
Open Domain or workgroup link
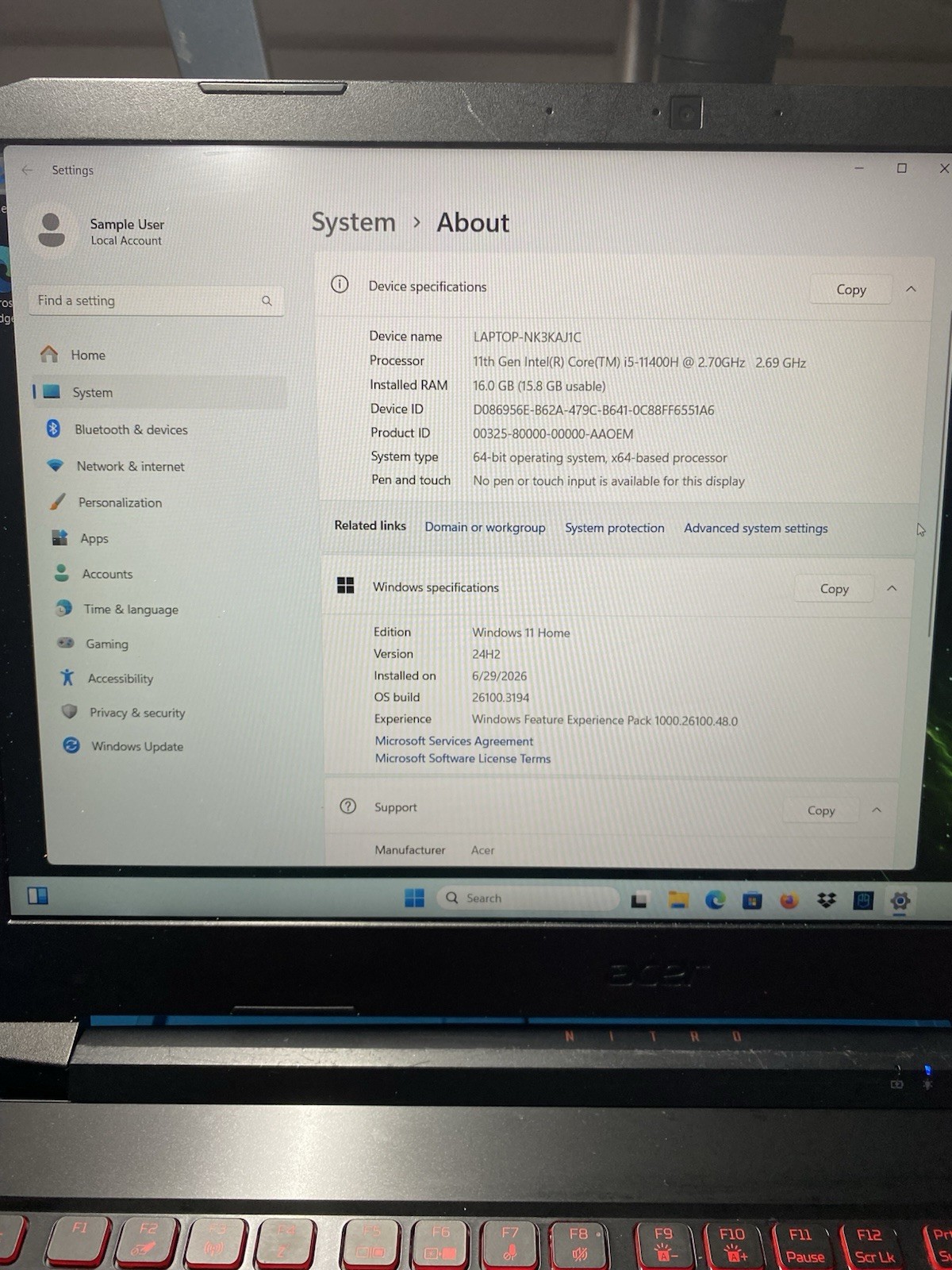point(485,527)
